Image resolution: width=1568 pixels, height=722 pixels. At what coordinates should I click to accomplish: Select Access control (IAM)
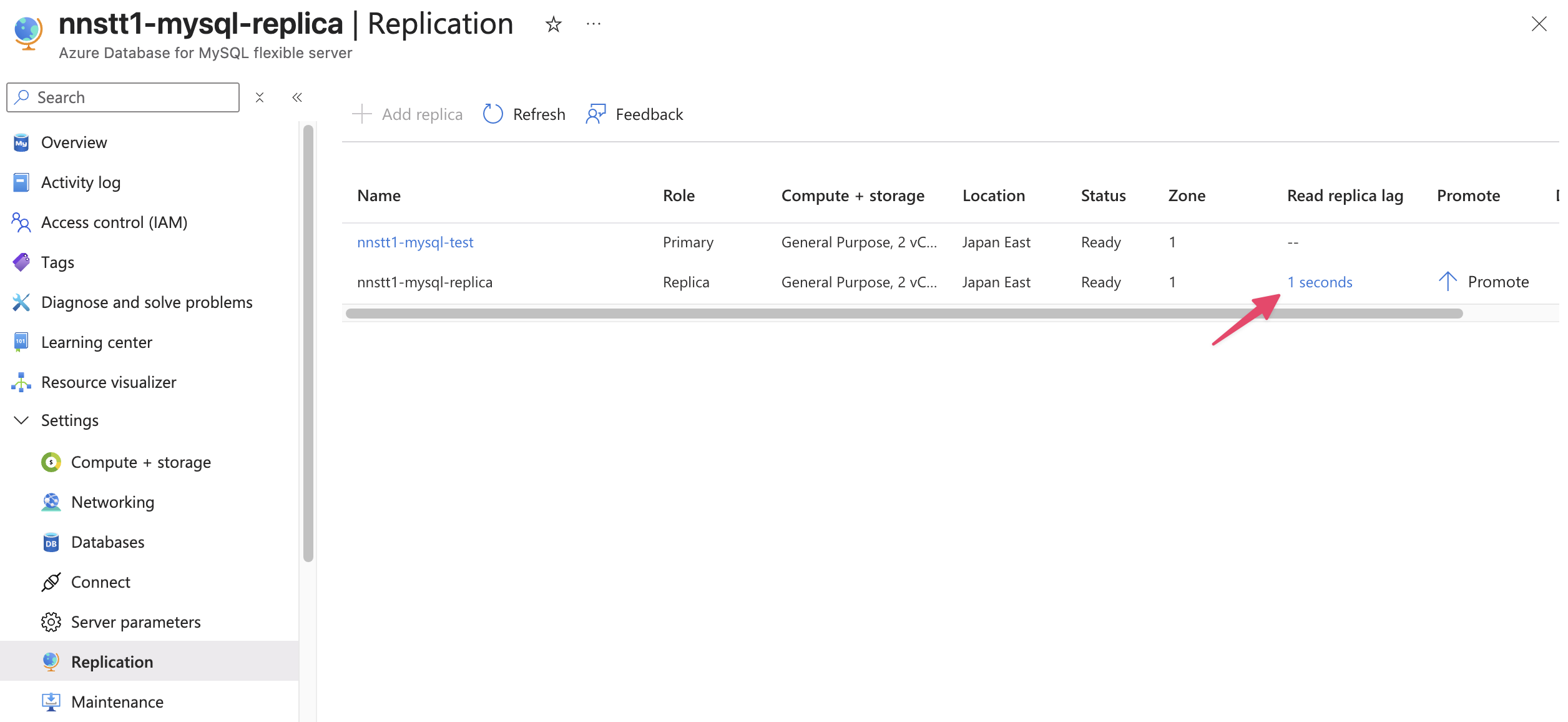[x=114, y=222]
